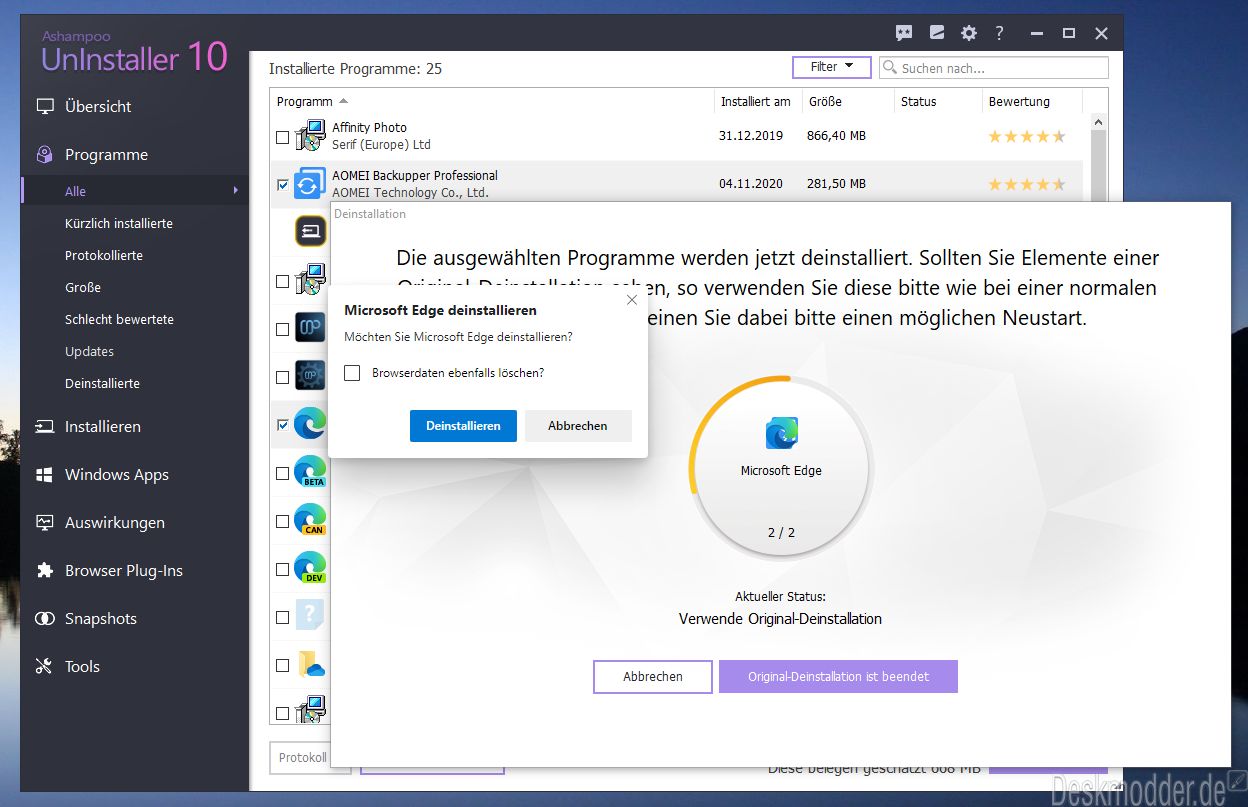Screen dimensions: 1248x807
Task: Toggle checkbox for Edge Dev row
Action: coord(282,569)
